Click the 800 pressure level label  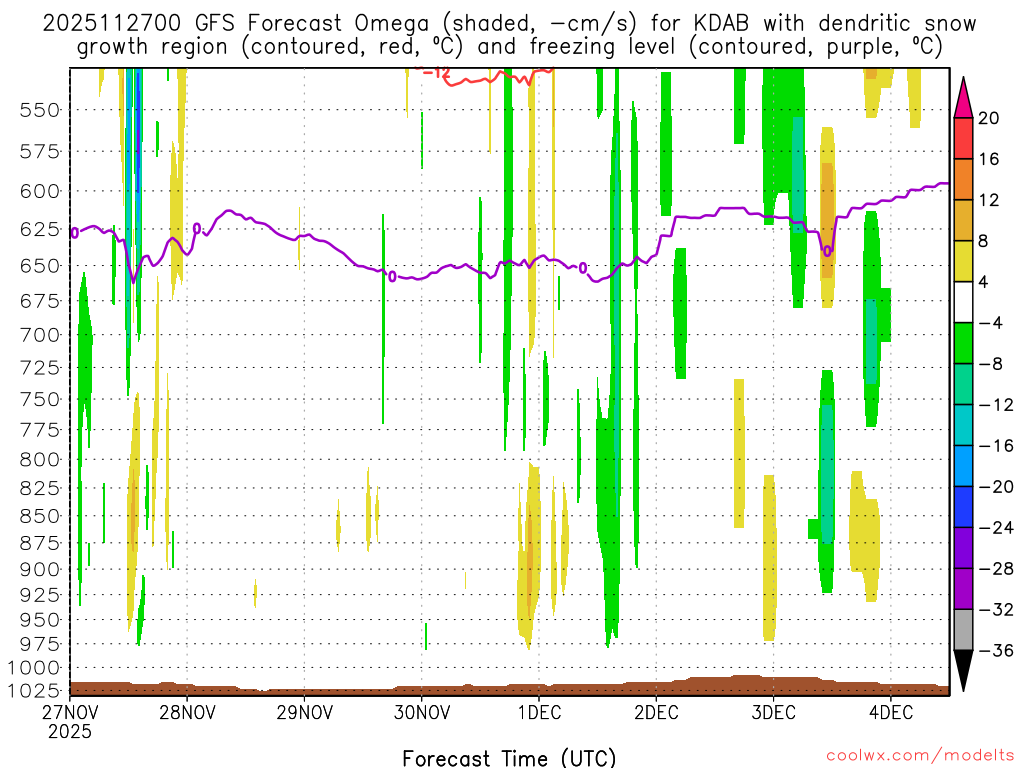click(x=39, y=460)
